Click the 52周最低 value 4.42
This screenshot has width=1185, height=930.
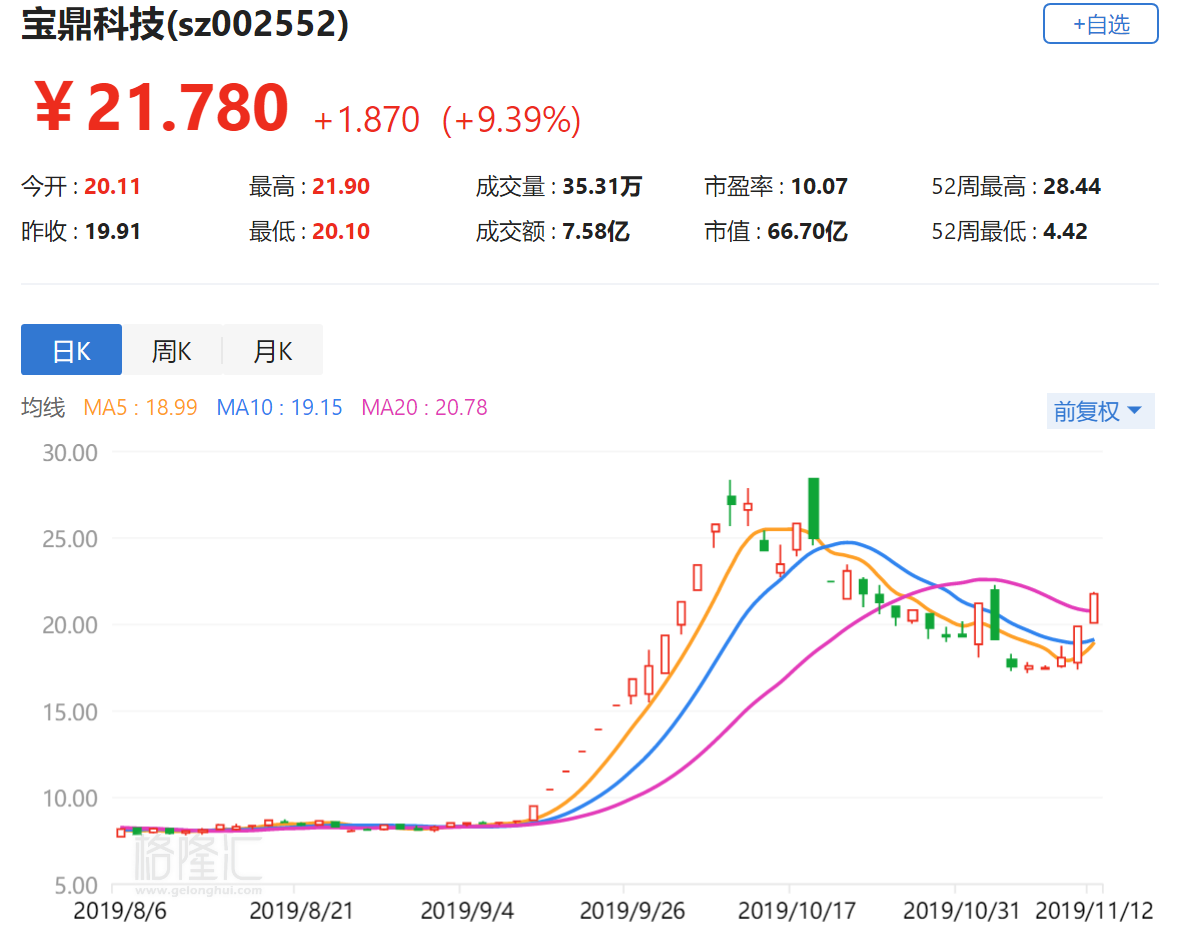coord(1065,231)
